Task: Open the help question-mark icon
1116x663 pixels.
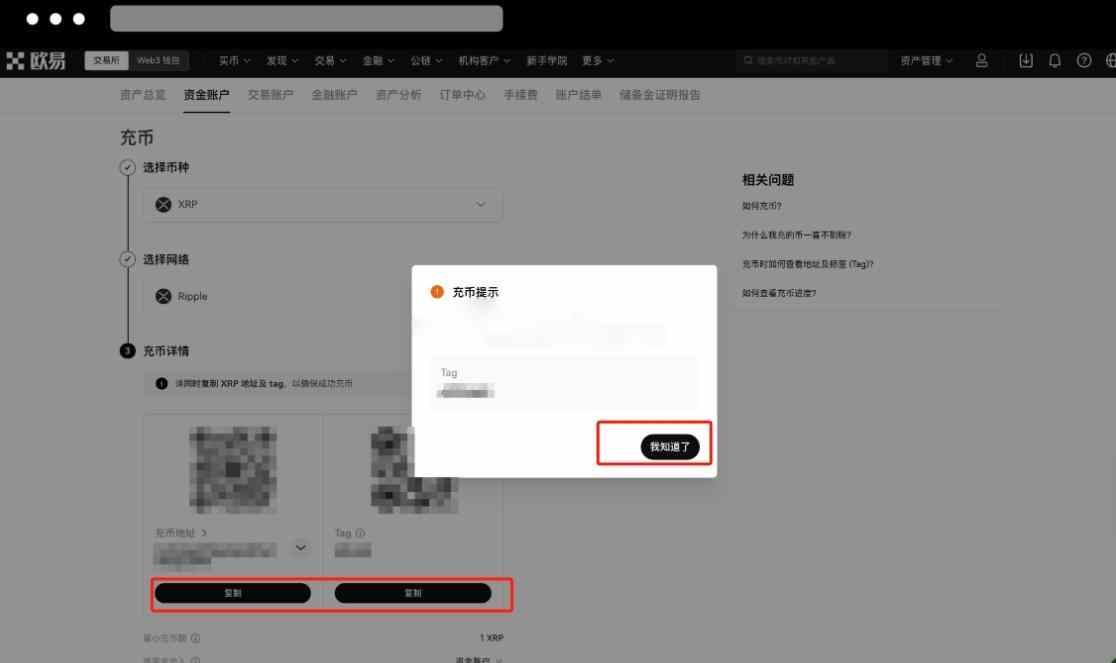Action: coord(1084,60)
